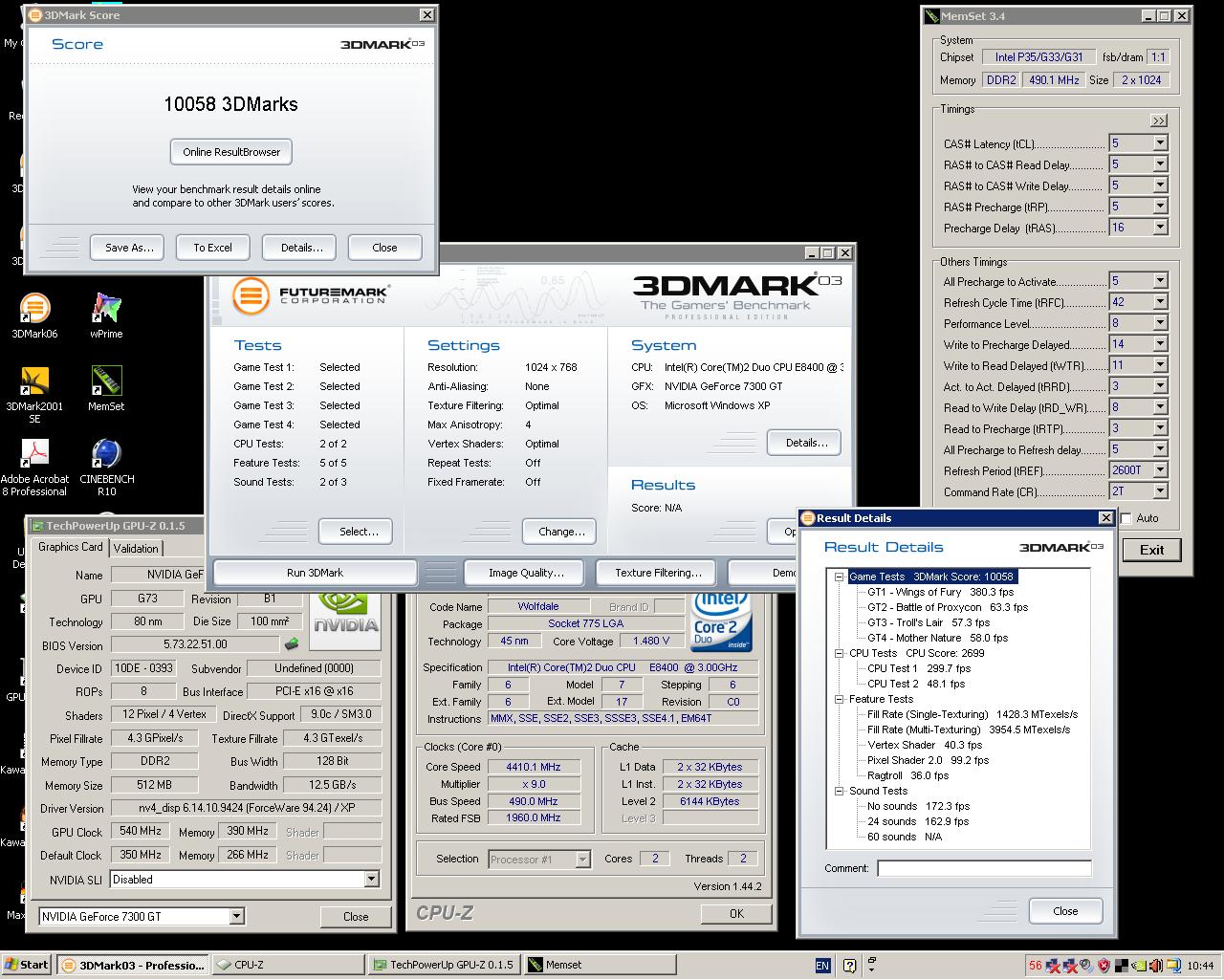
Task: Collapse the CPU Tests tree node
Action: [839, 654]
